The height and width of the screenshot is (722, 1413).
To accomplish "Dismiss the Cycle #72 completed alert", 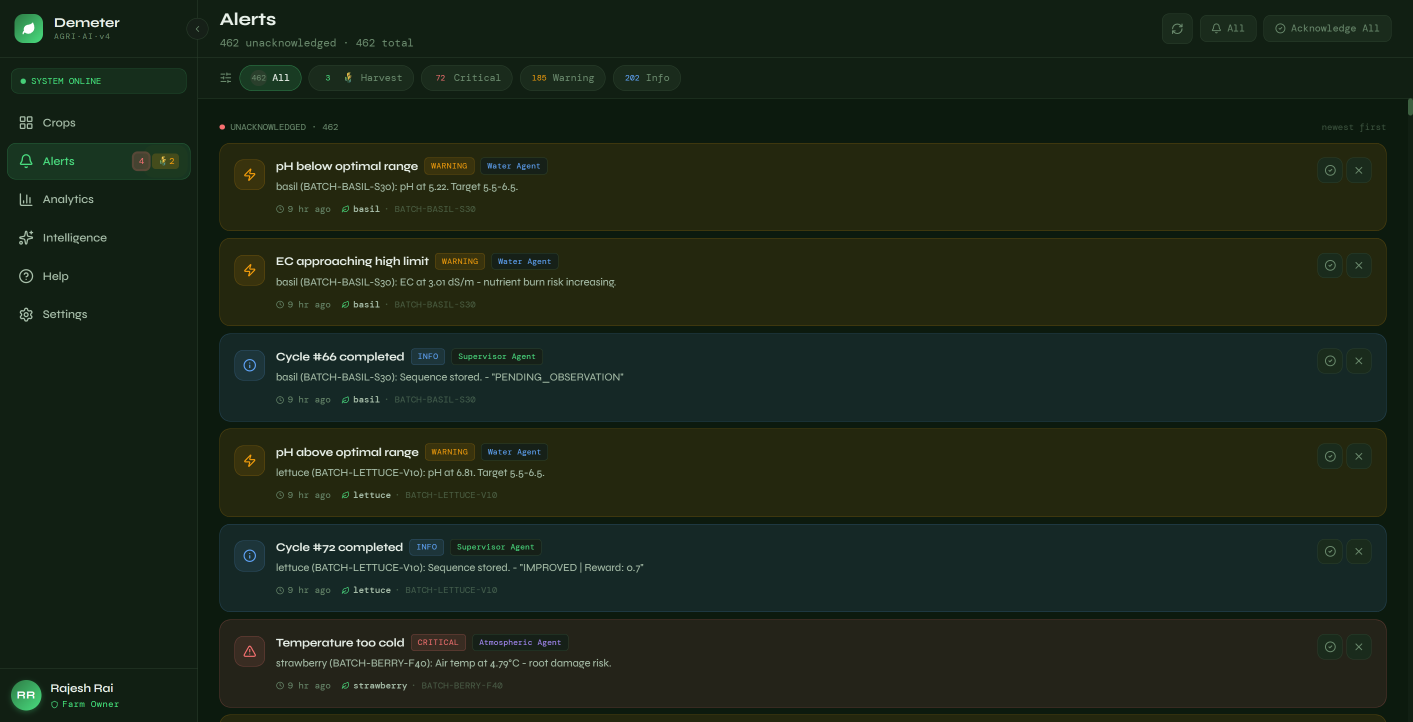I will click(1358, 551).
